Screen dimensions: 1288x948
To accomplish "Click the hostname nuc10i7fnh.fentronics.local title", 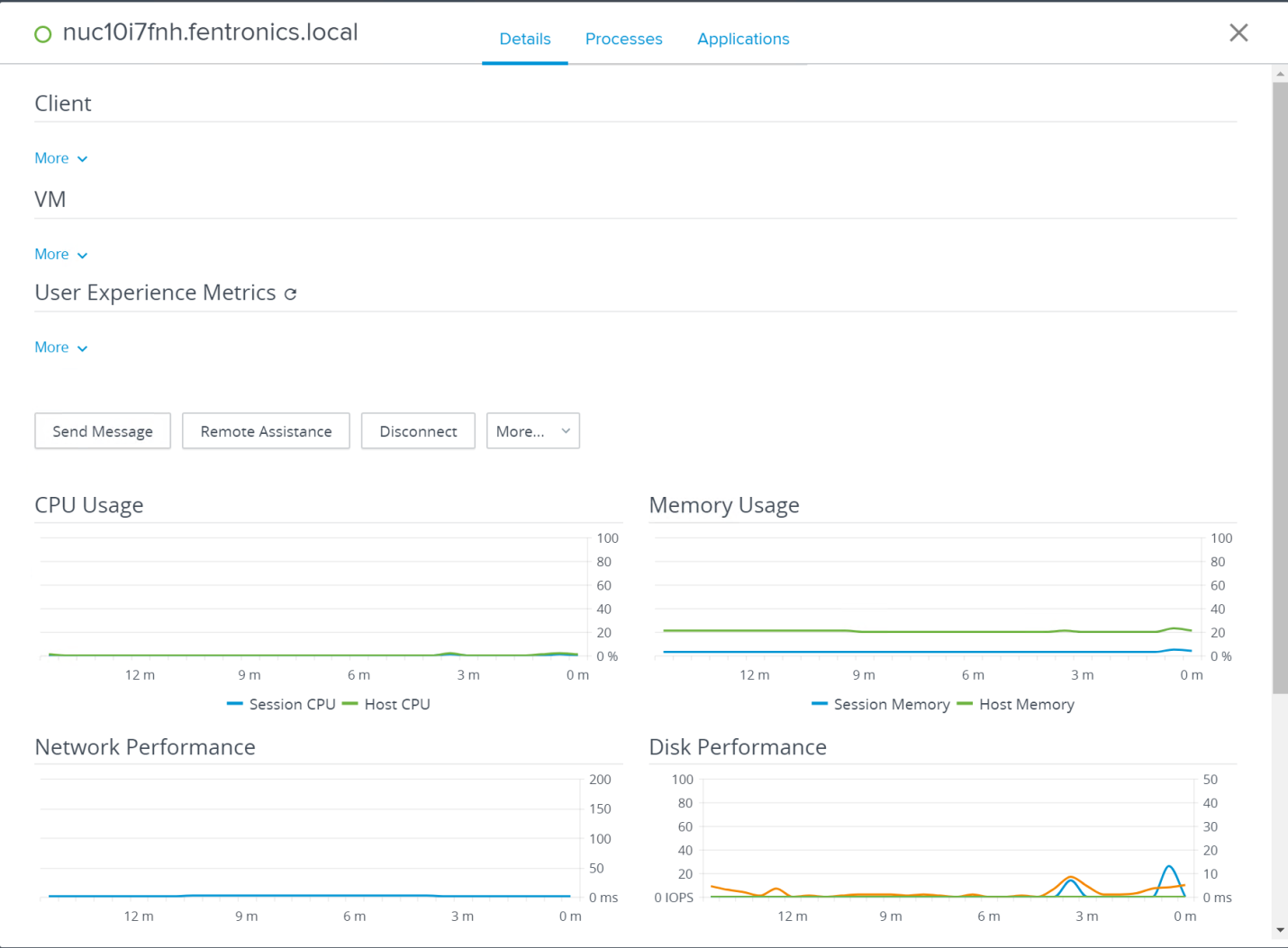I will pos(210,32).
